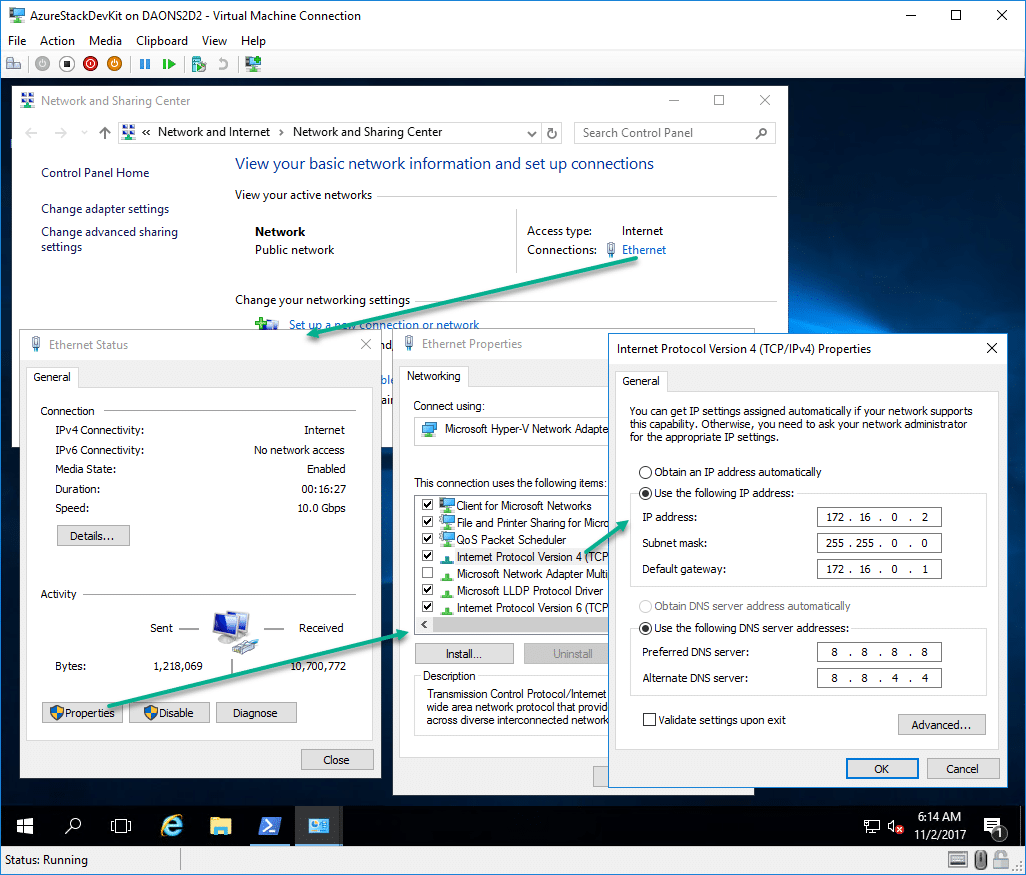Click the back arrow in Network and Sharing Center

(31, 133)
